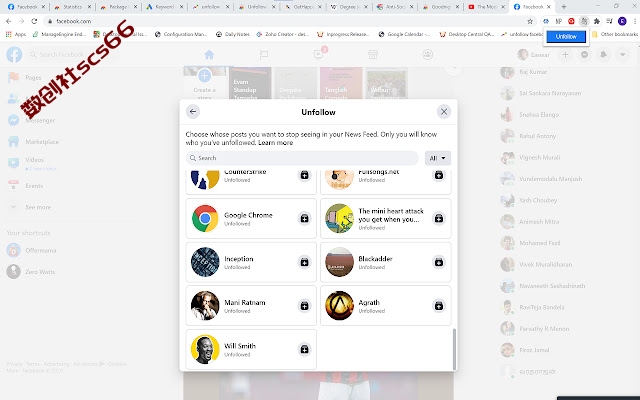Image resolution: width=640 pixels, height=400 pixels.
Task: Open the Messenger icon in header
Action: tap(584, 54)
